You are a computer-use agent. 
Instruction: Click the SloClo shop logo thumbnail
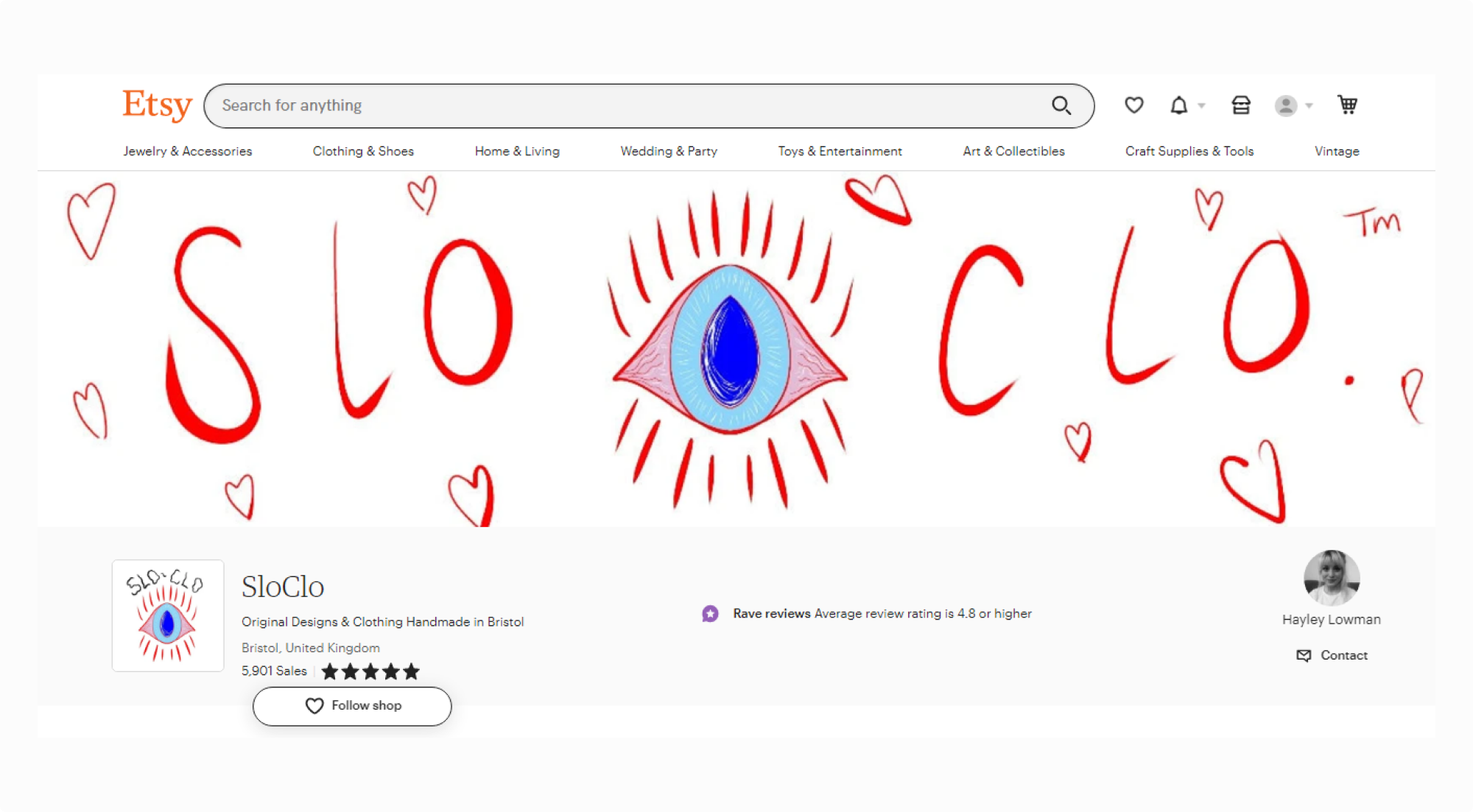168,615
